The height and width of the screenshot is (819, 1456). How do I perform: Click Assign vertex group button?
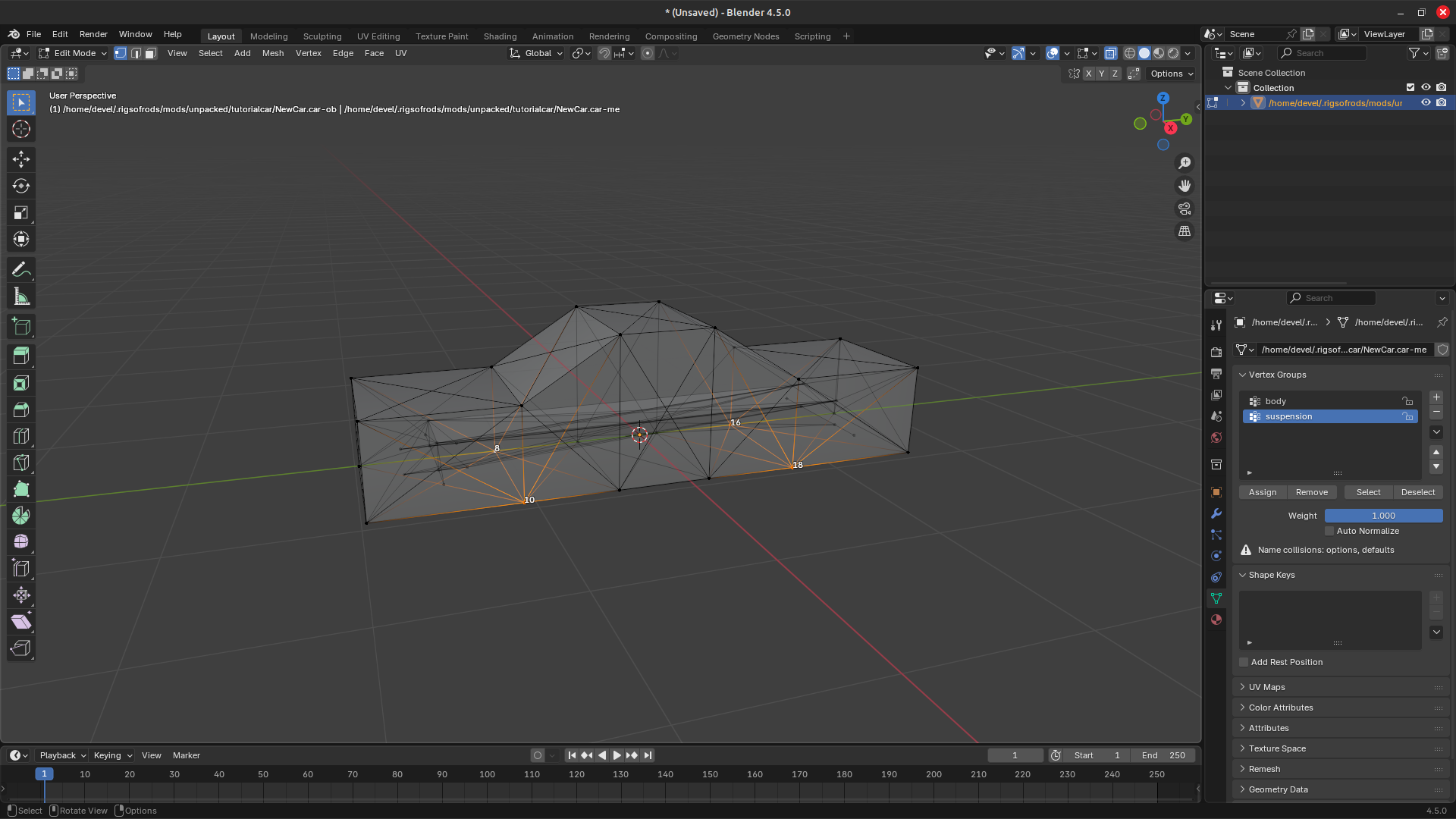(1263, 492)
